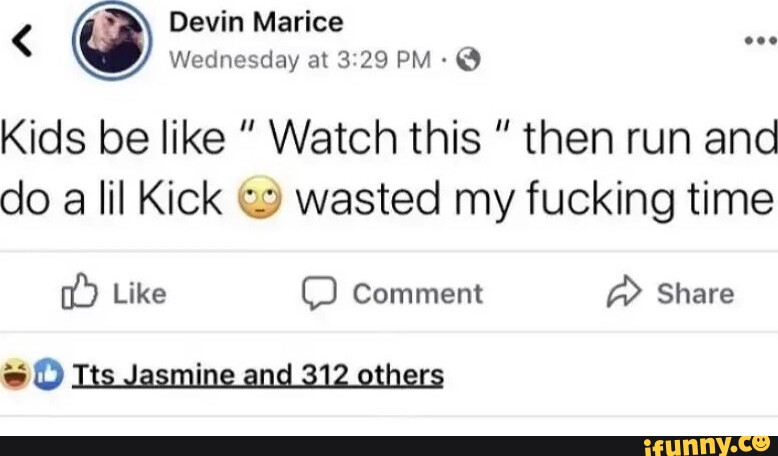The width and height of the screenshot is (778, 456).
Task: Open the Devin Marice profile name
Action: tap(256, 22)
